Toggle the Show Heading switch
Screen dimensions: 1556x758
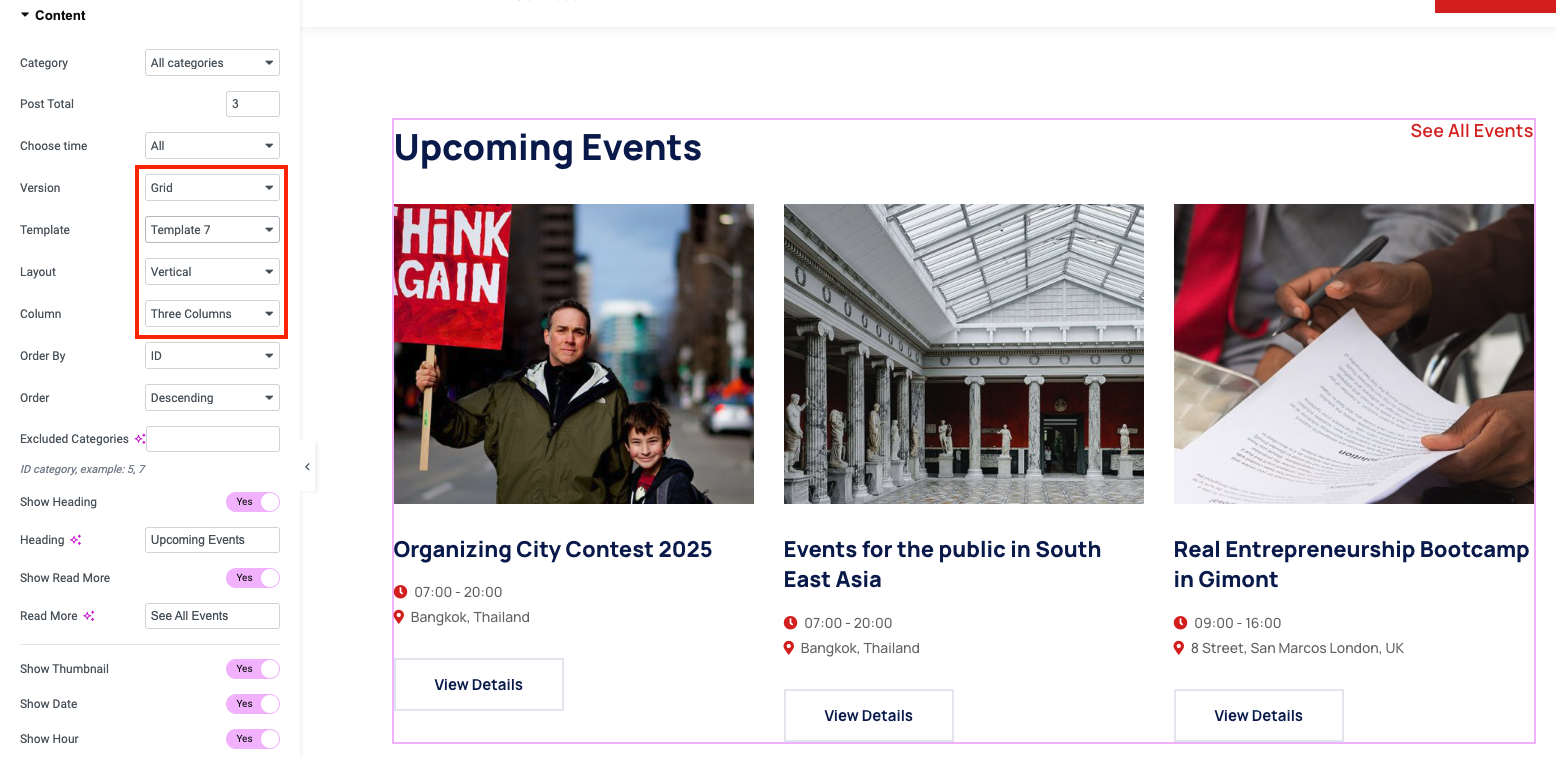click(252, 502)
